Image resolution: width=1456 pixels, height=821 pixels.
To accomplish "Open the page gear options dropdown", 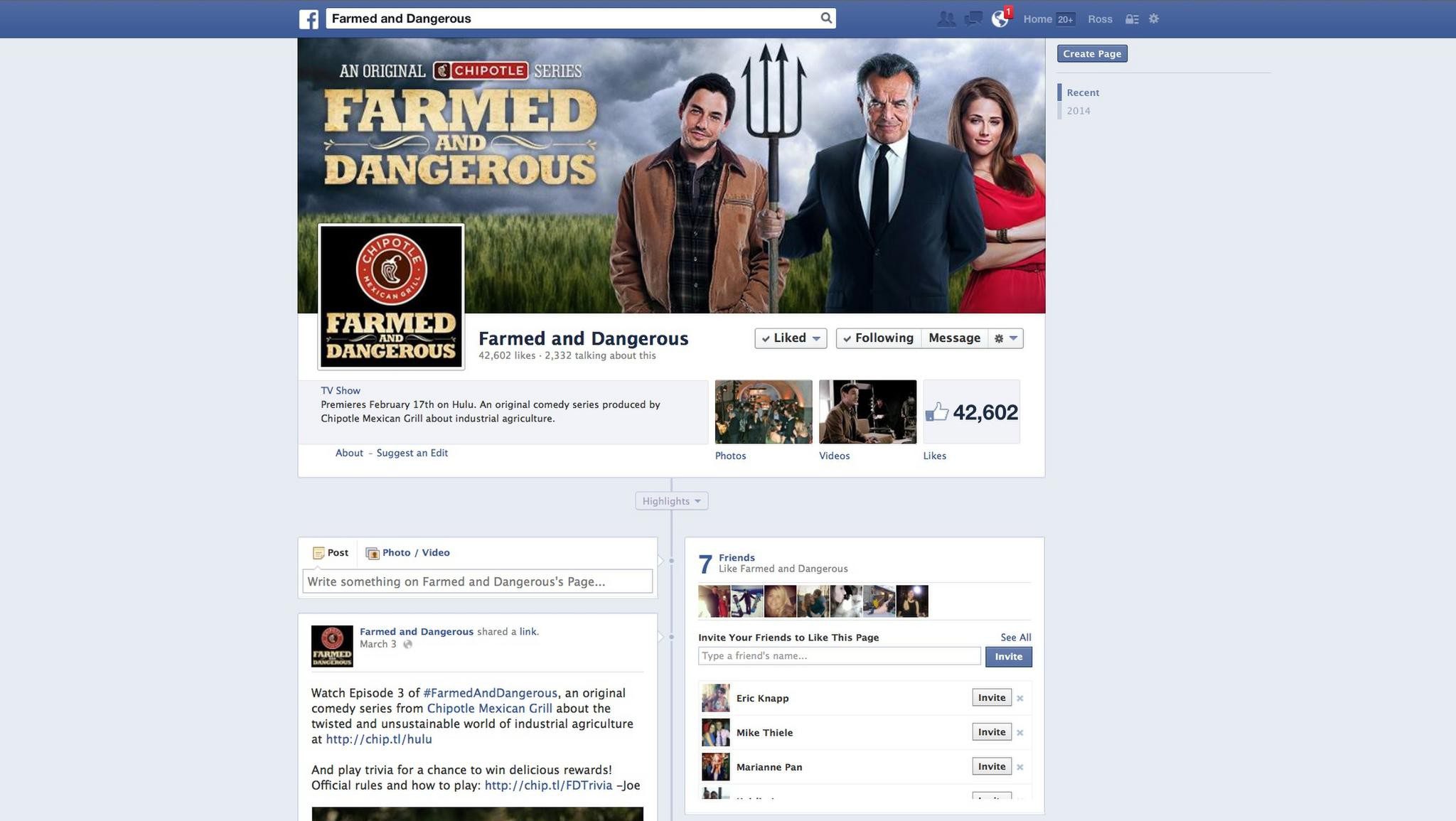I will (1005, 338).
